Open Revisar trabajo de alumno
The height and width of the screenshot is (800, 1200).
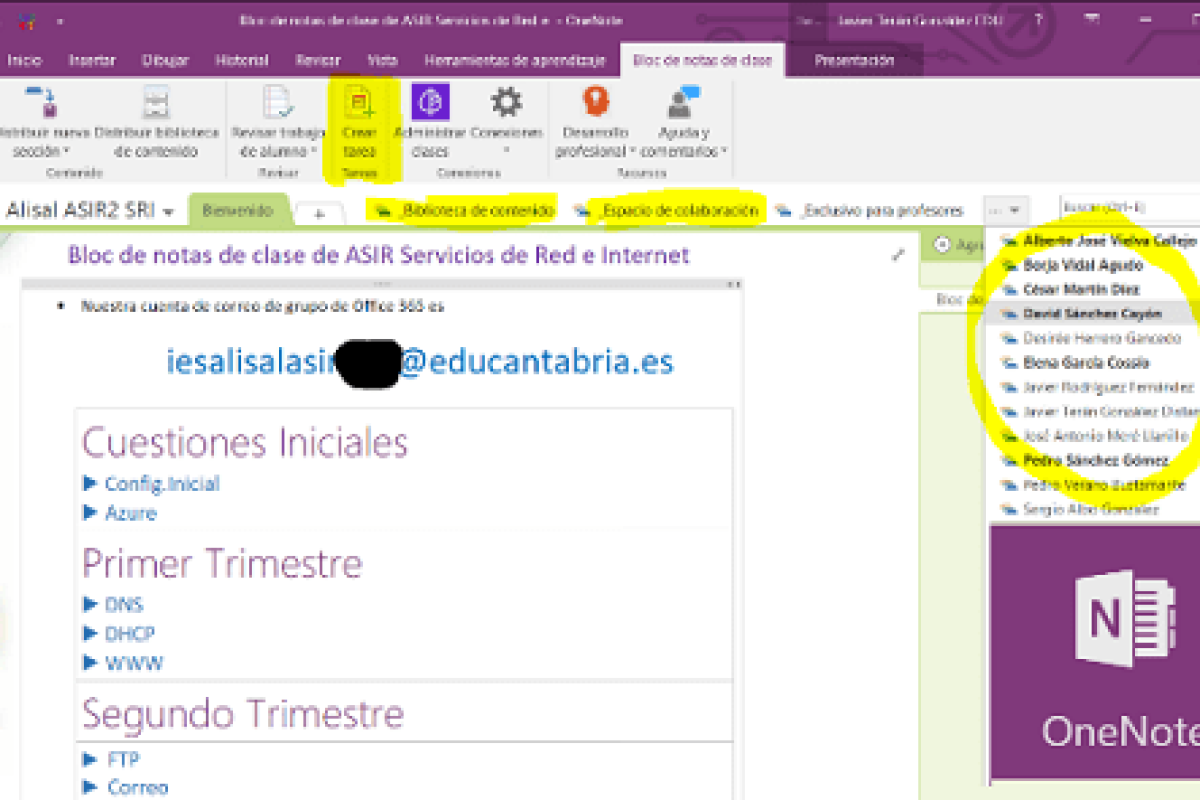coord(277,122)
